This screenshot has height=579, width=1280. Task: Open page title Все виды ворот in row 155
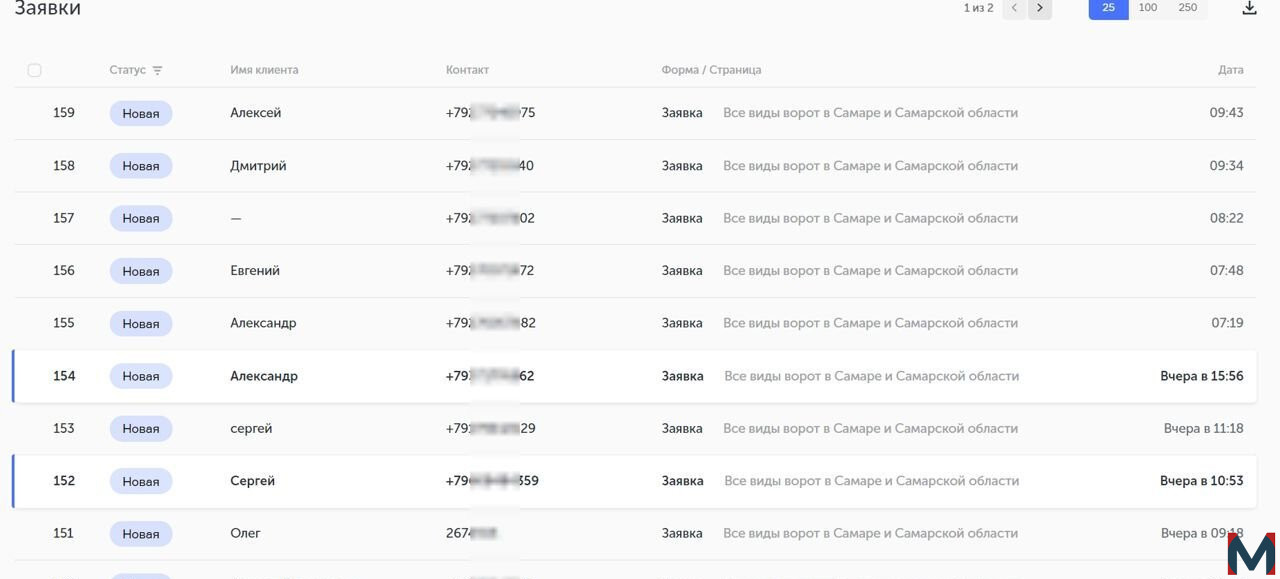pos(870,323)
